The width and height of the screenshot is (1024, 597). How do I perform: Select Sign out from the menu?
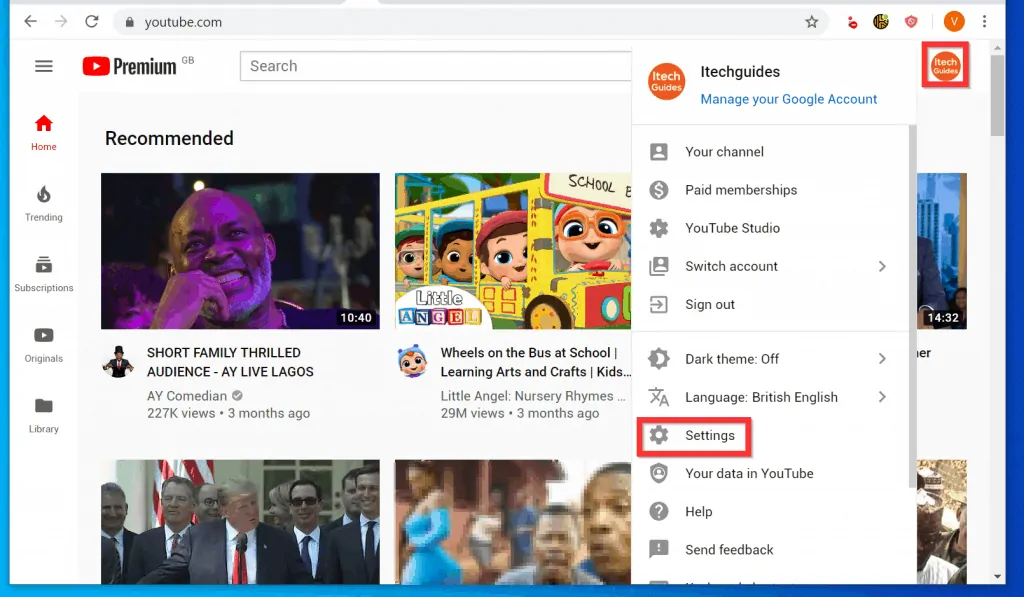[709, 305]
